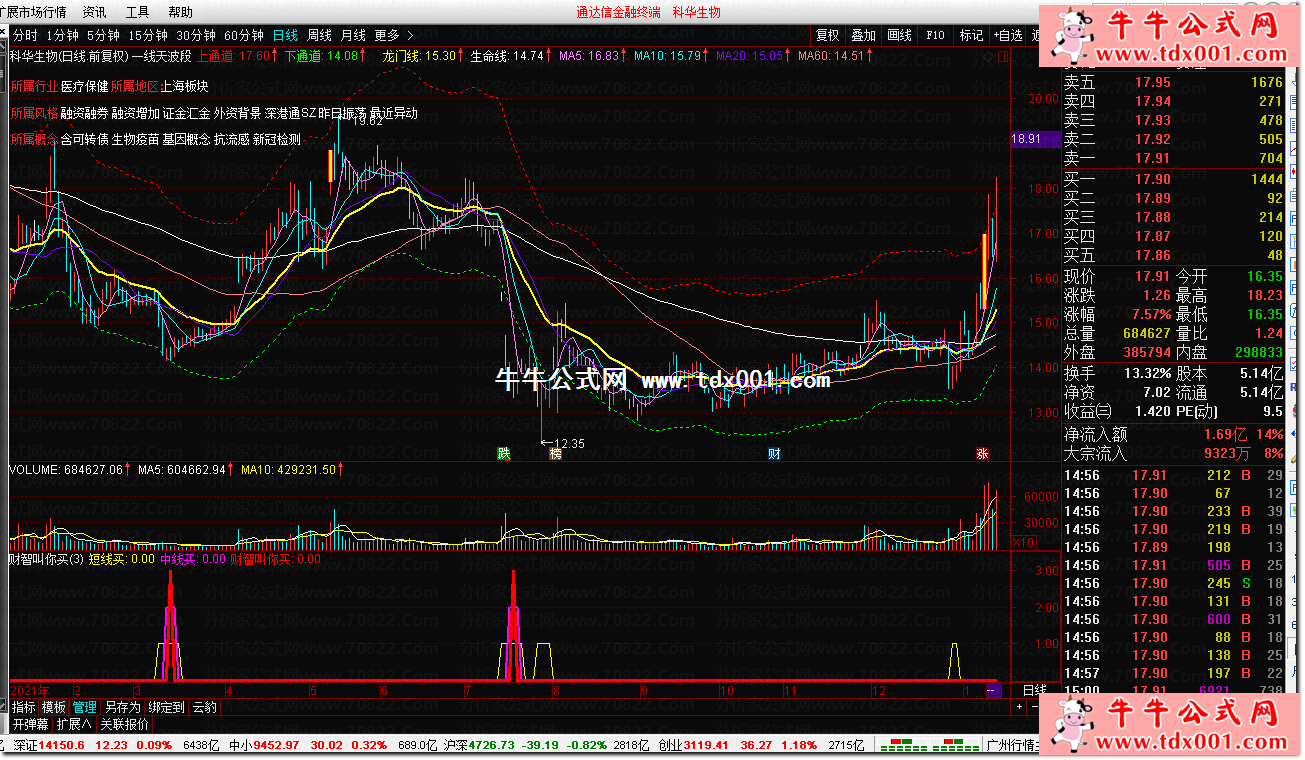Image resolution: width=1305 pixels, height=760 pixels.
Task: Switch chart to 15分钟 period
Action: (x=147, y=35)
